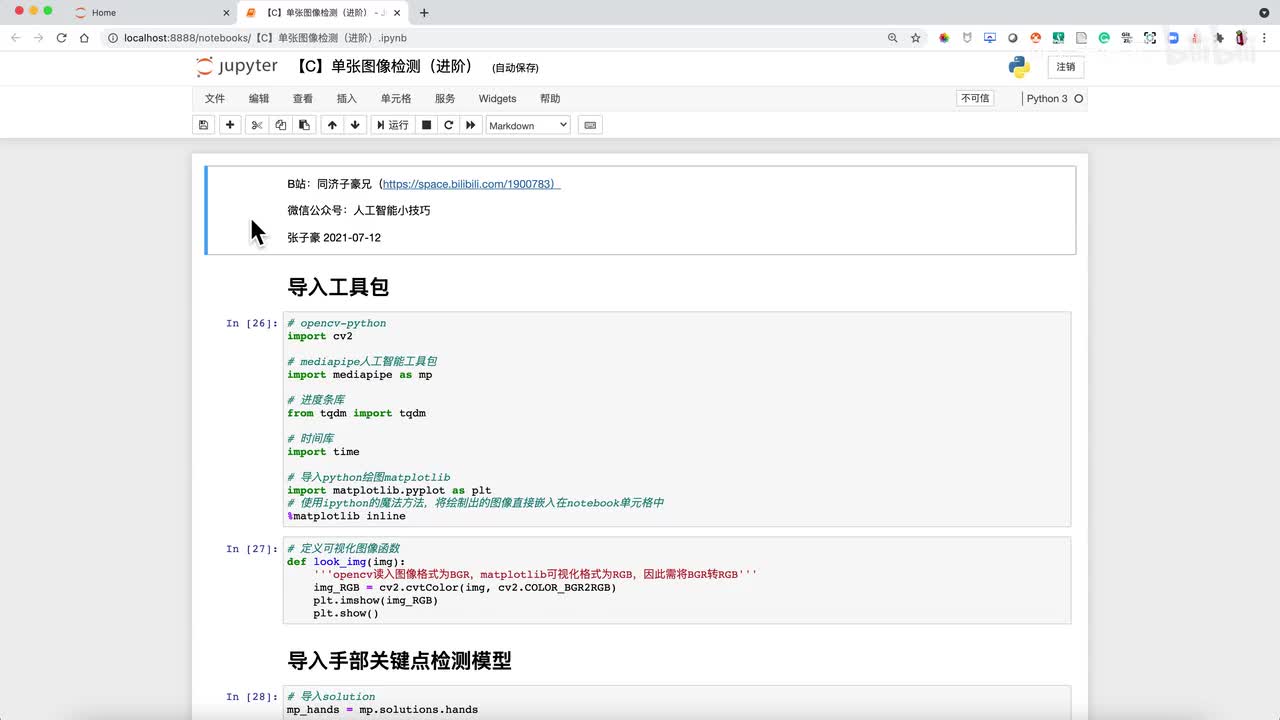Restart the kernel using the circular arrow
The height and width of the screenshot is (720, 1280).
[x=449, y=125]
